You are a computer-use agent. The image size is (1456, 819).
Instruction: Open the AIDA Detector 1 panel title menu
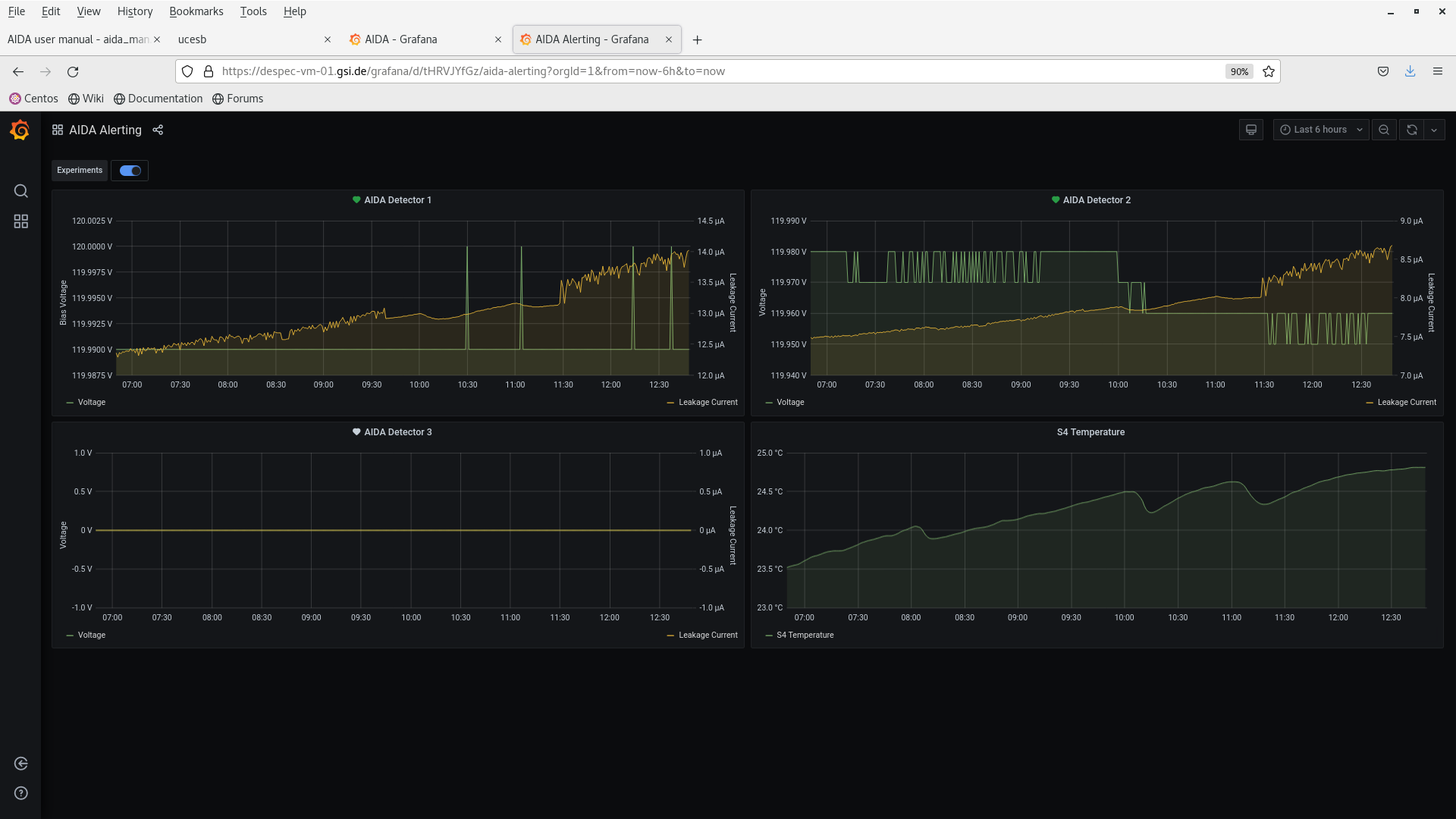[397, 200]
